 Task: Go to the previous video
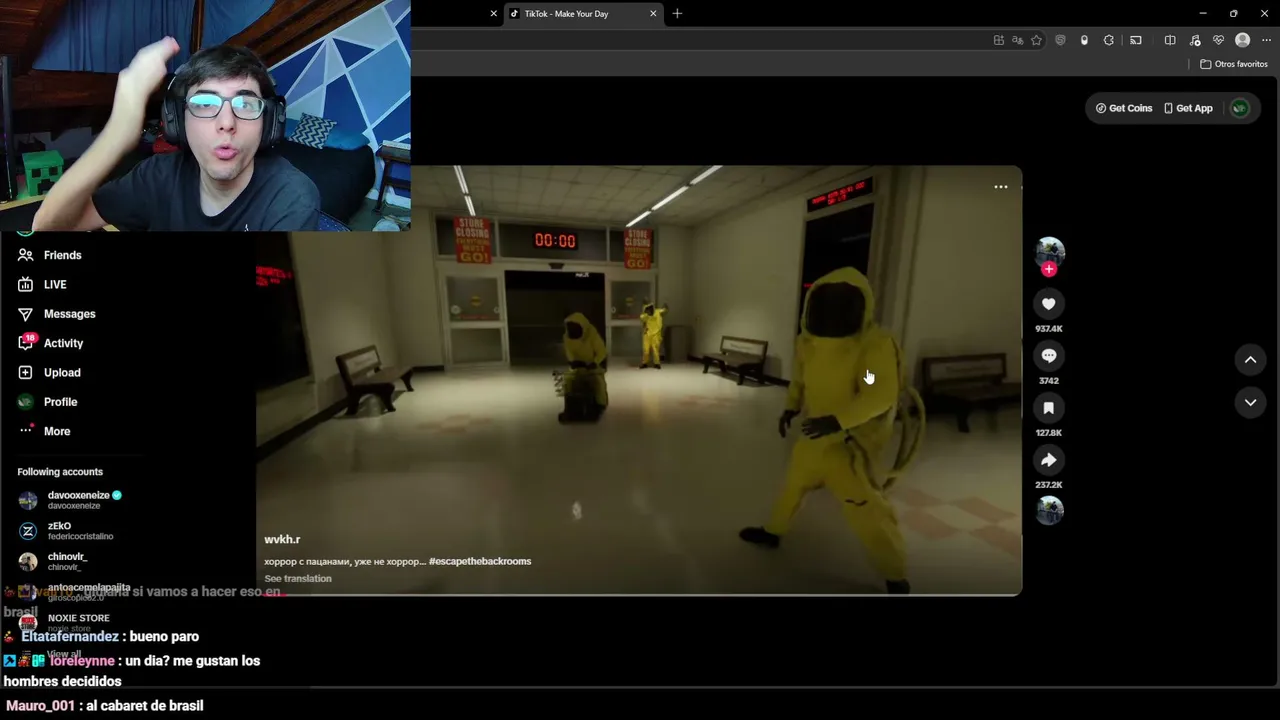[x=1250, y=360]
